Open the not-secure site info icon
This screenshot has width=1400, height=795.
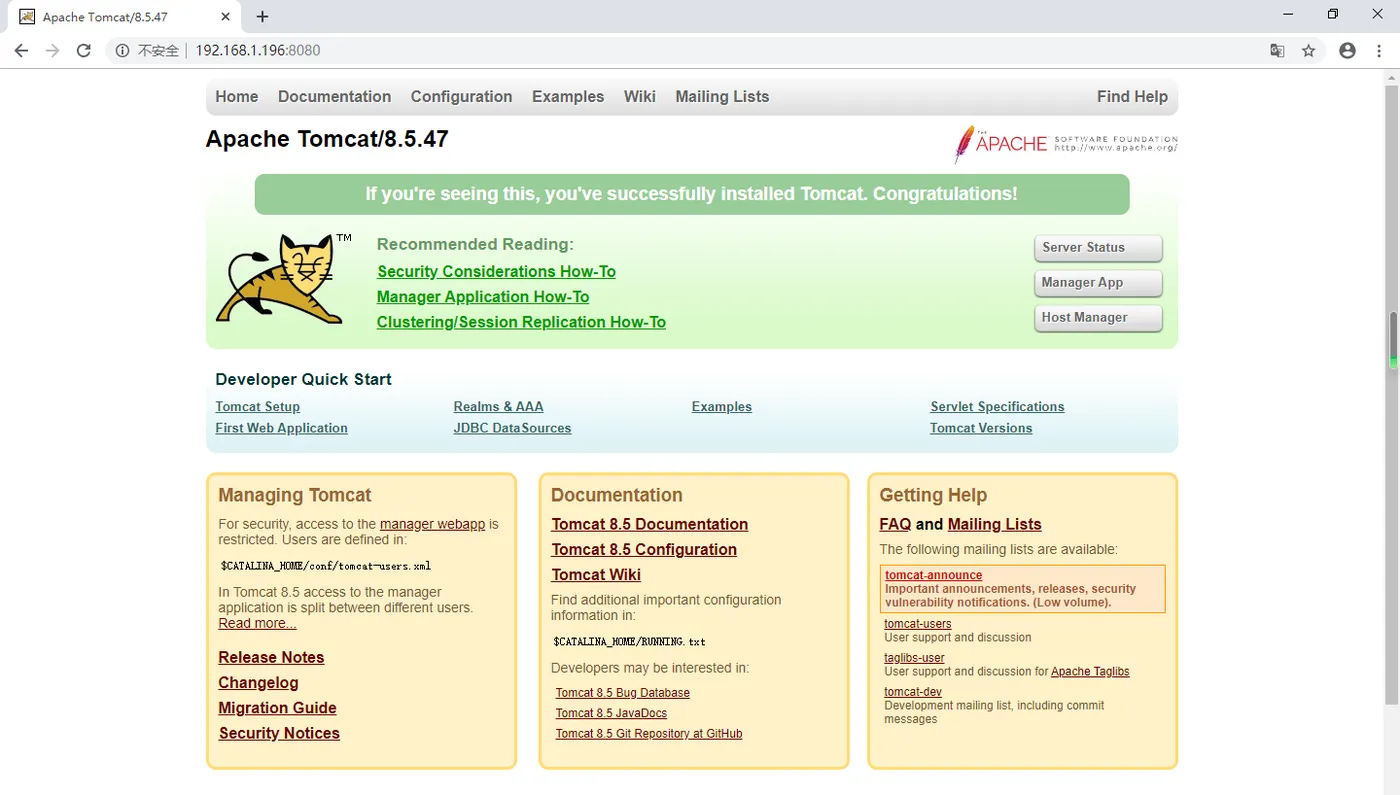click(122, 50)
